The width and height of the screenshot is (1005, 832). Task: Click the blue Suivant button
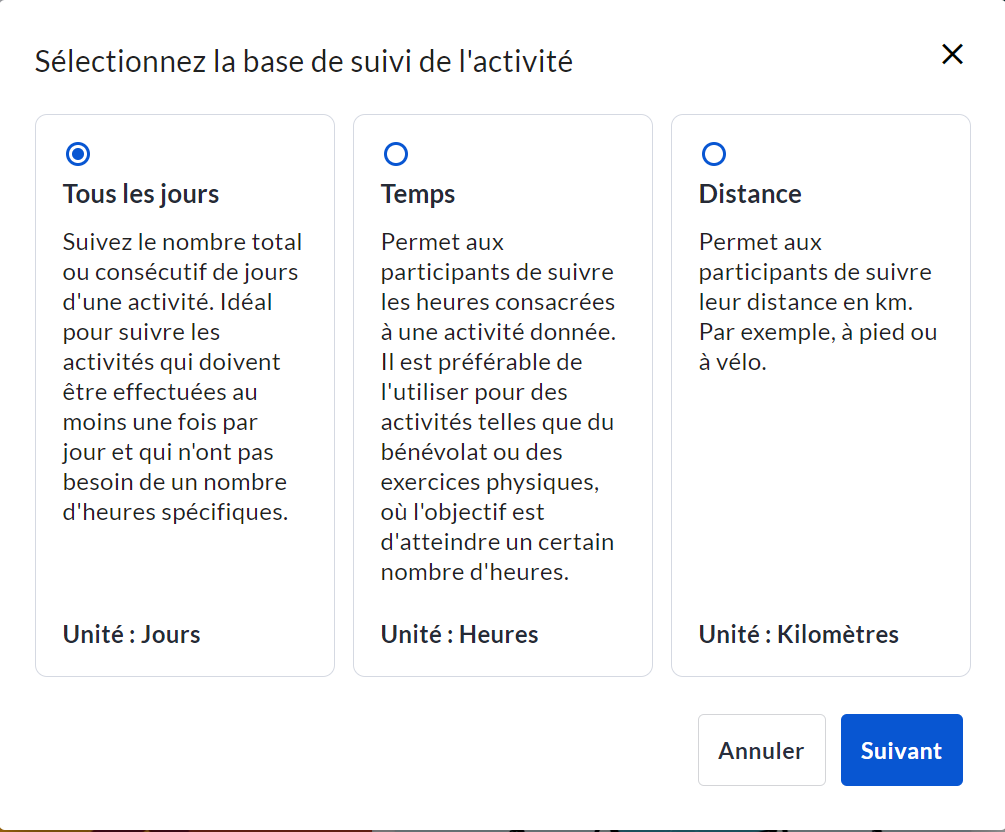click(901, 750)
